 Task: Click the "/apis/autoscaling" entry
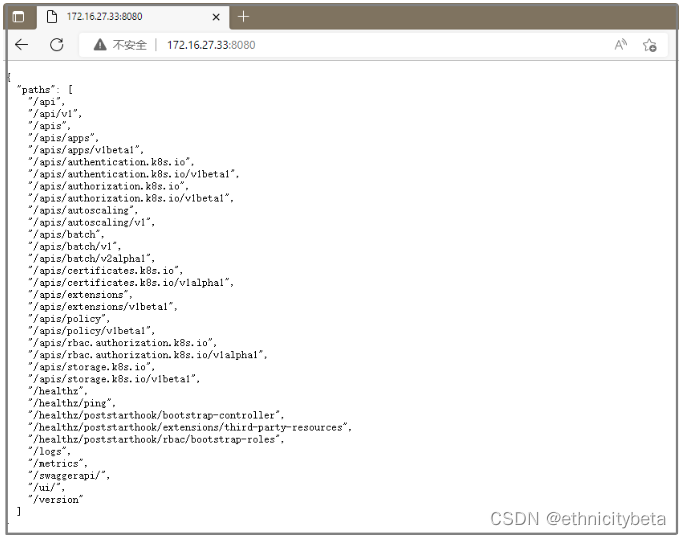click(x=83, y=211)
